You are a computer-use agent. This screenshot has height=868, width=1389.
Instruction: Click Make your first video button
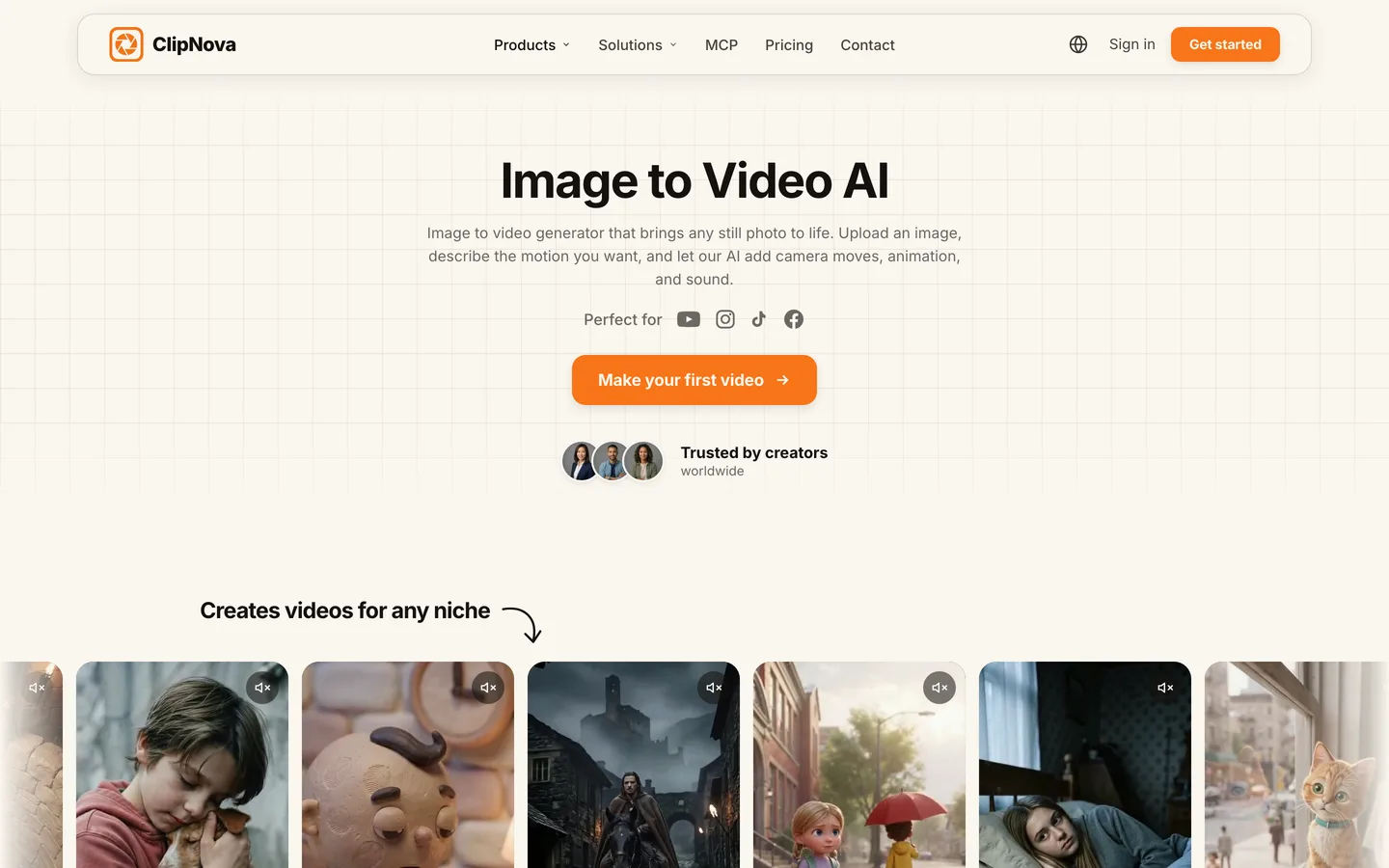coord(694,380)
